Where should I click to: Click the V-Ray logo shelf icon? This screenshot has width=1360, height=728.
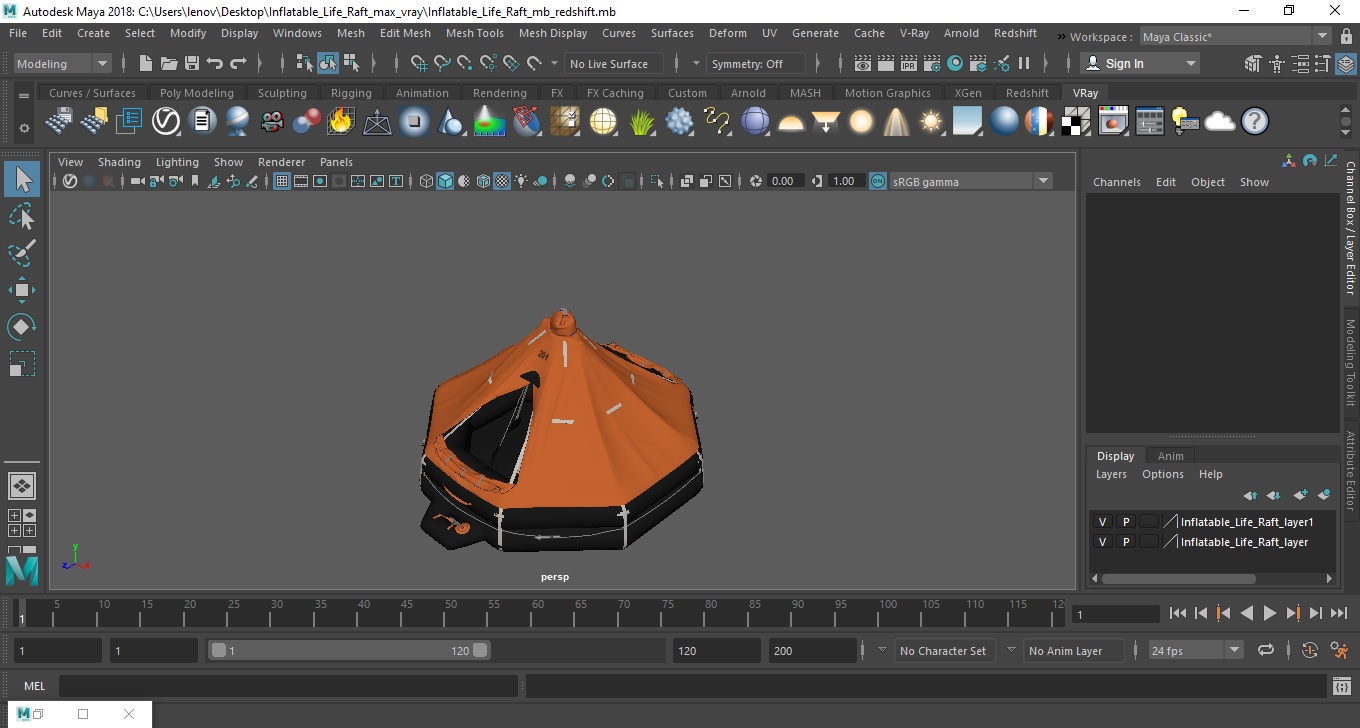tap(165, 122)
